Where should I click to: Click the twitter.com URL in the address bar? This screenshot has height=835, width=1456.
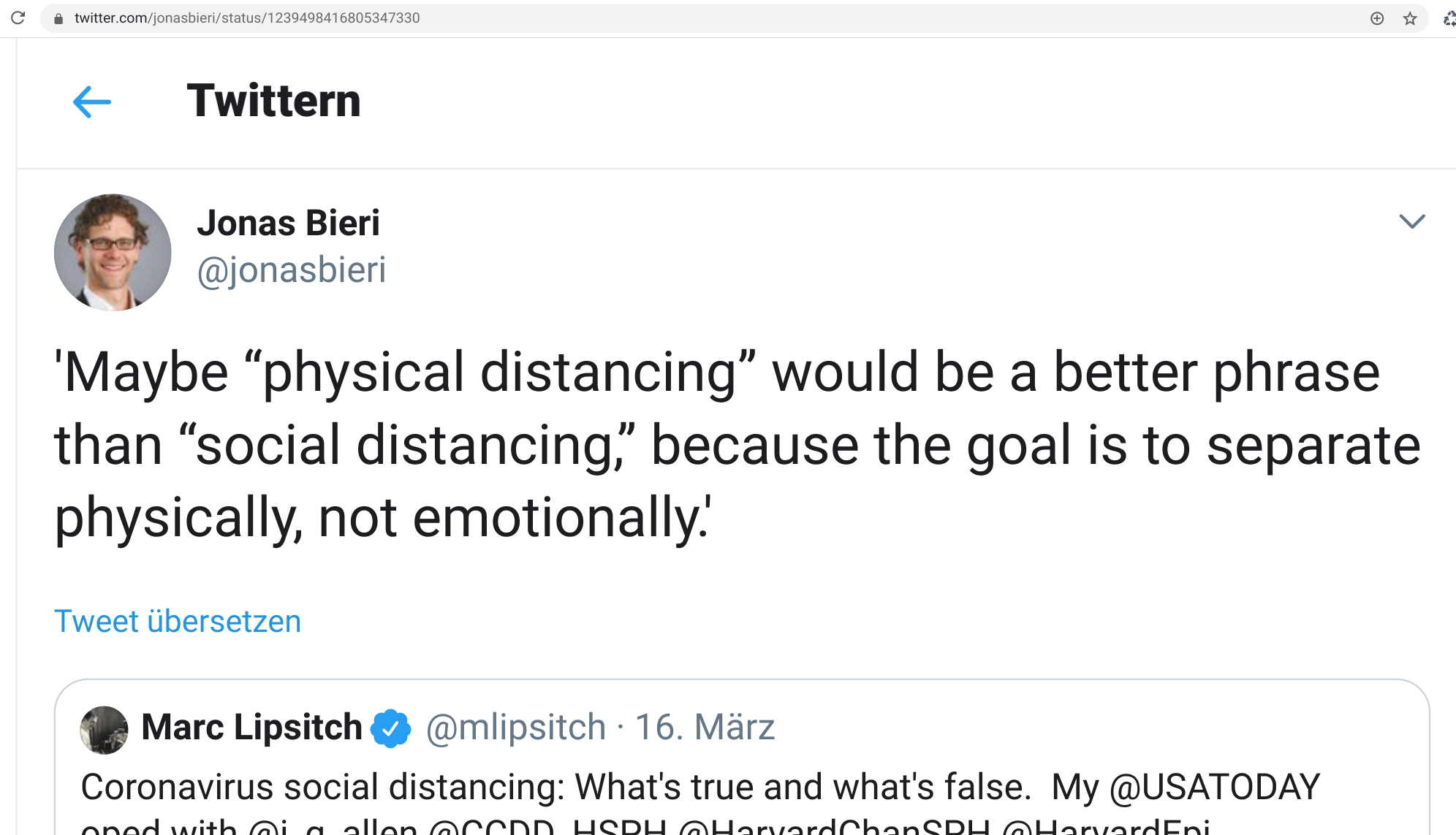click(x=247, y=18)
